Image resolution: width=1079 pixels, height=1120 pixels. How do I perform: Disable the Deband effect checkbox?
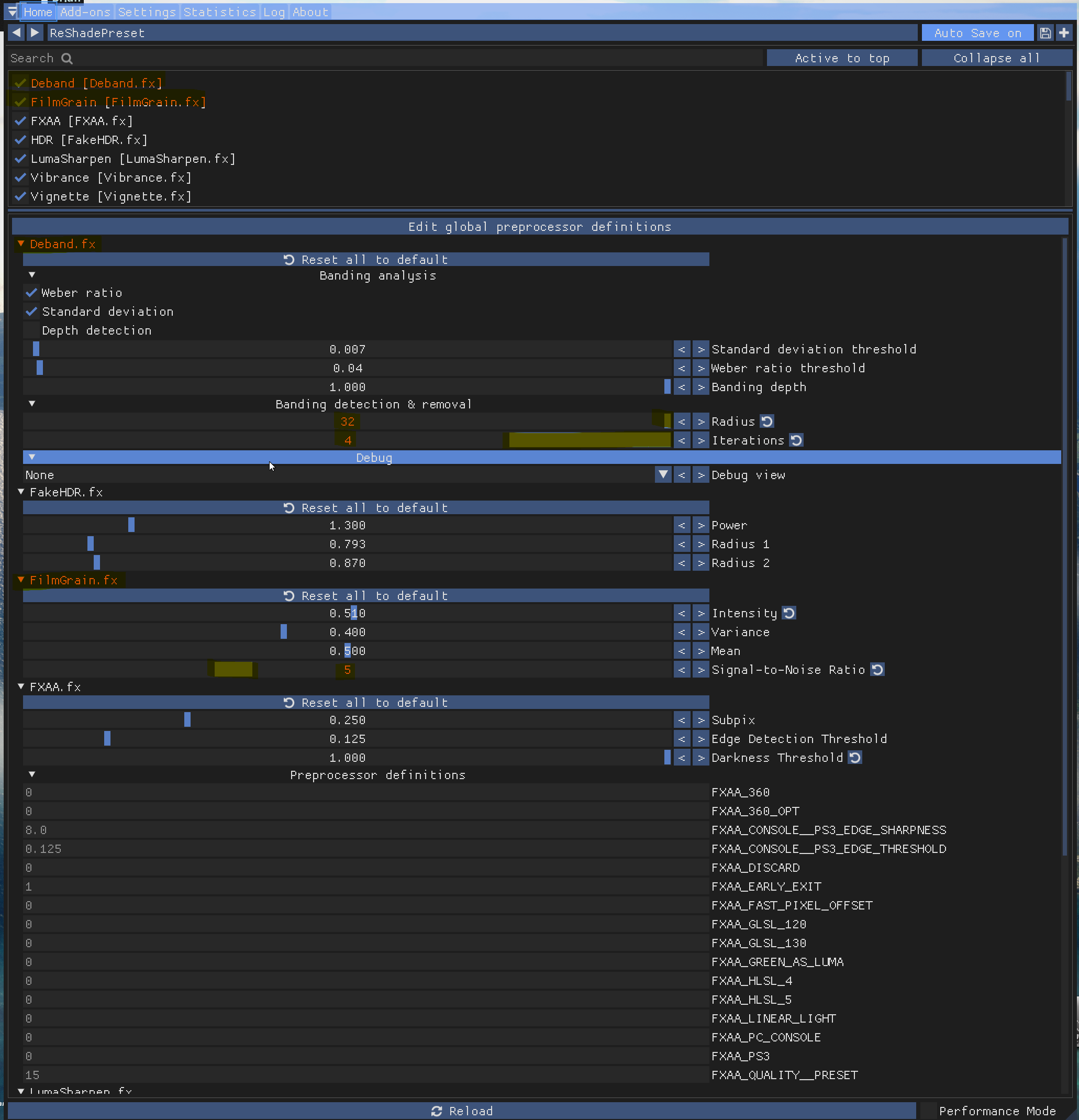coord(20,83)
